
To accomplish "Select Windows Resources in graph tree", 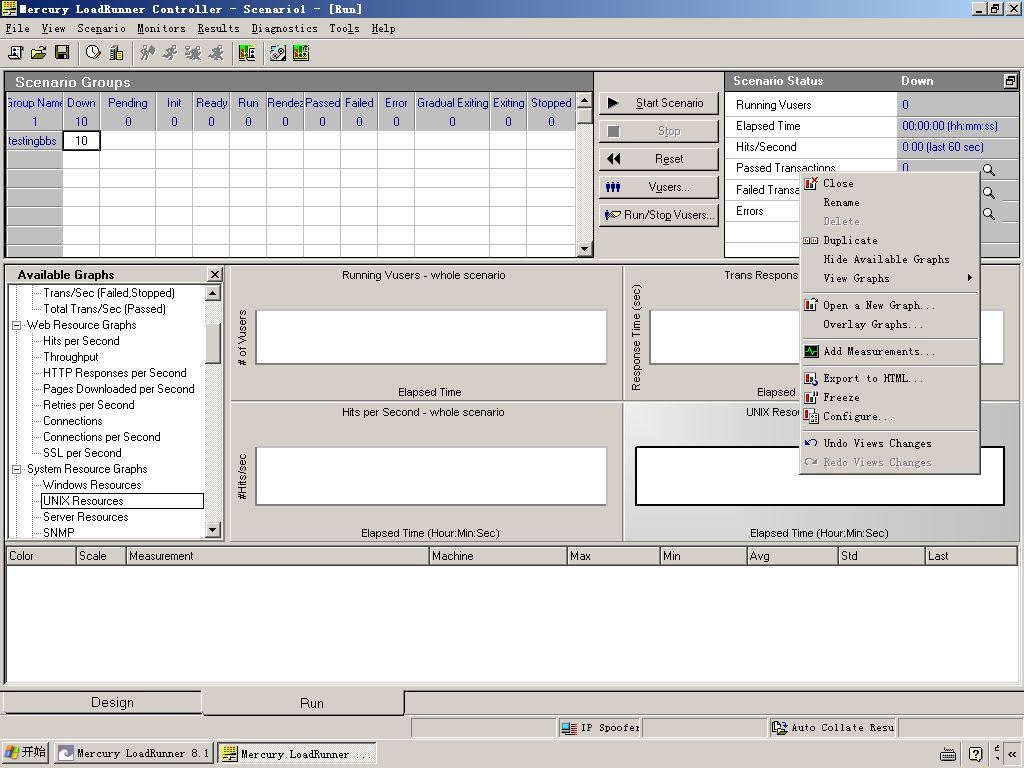I will click(x=92, y=485).
